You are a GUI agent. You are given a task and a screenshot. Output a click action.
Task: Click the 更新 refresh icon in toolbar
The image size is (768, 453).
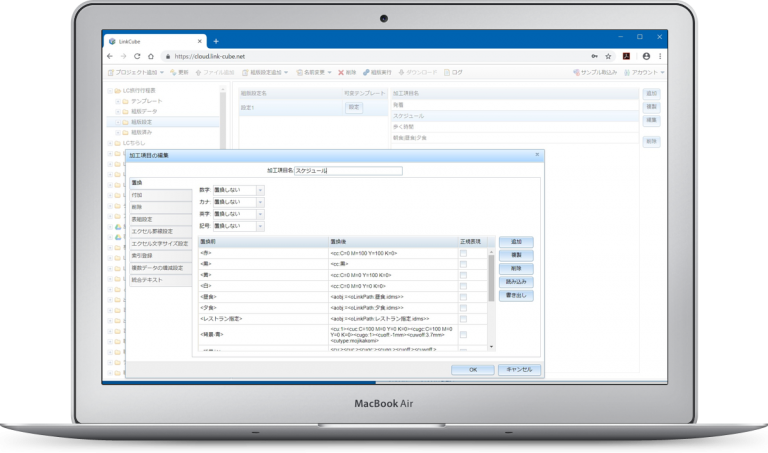[x=173, y=73]
